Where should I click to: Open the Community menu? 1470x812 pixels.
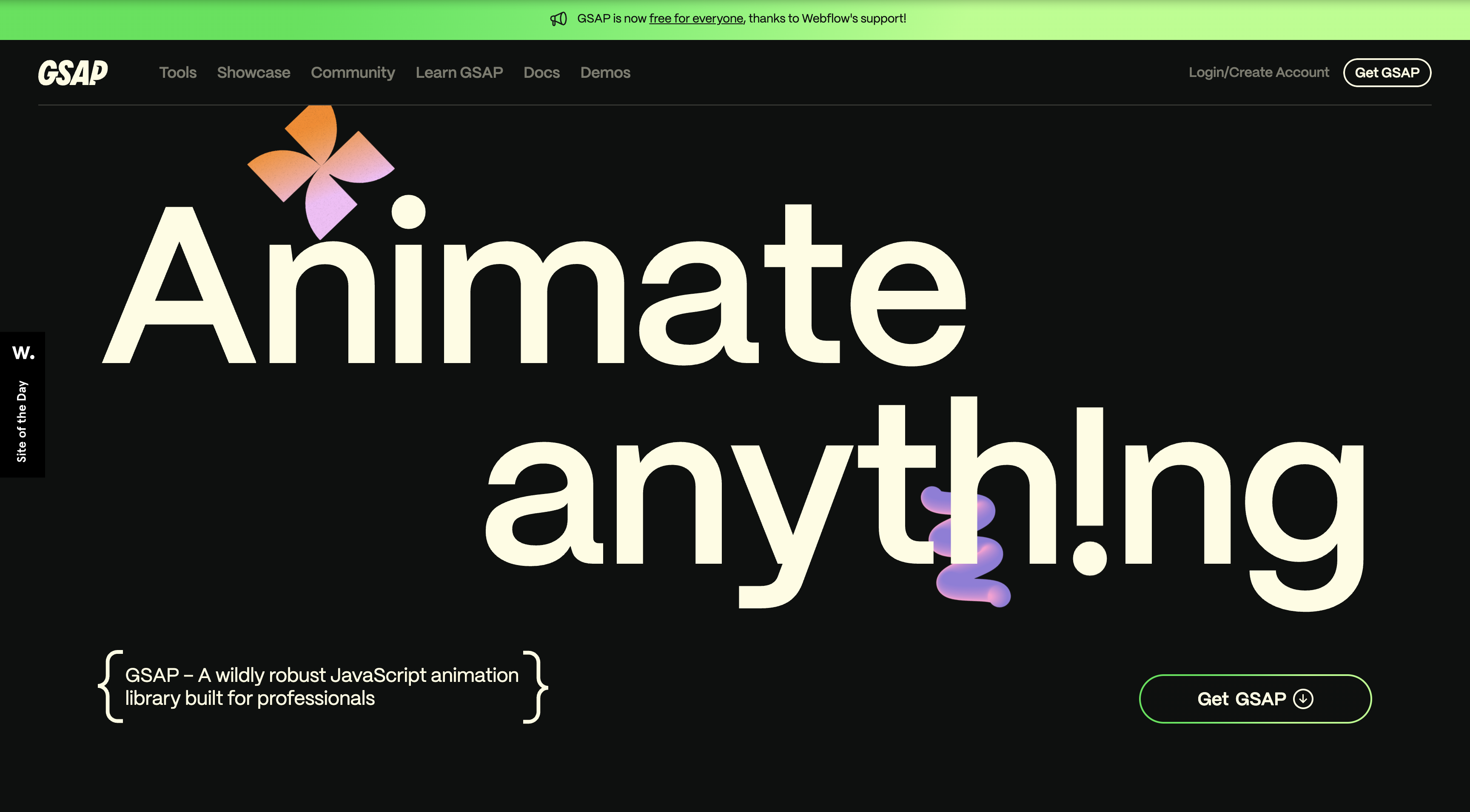(353, 72)
